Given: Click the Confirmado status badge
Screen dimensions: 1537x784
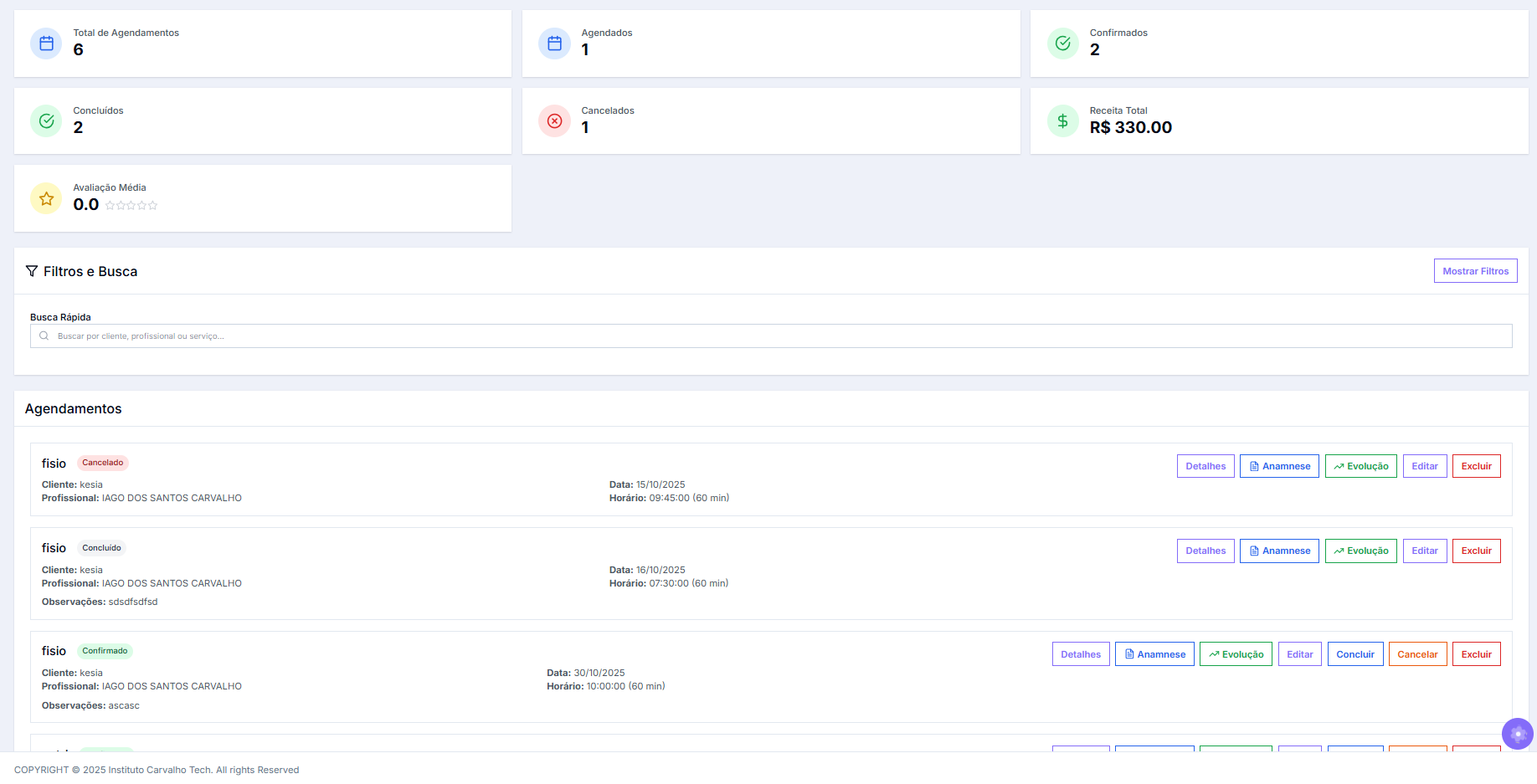Looking at the screenshot, I should pos(105,651).
